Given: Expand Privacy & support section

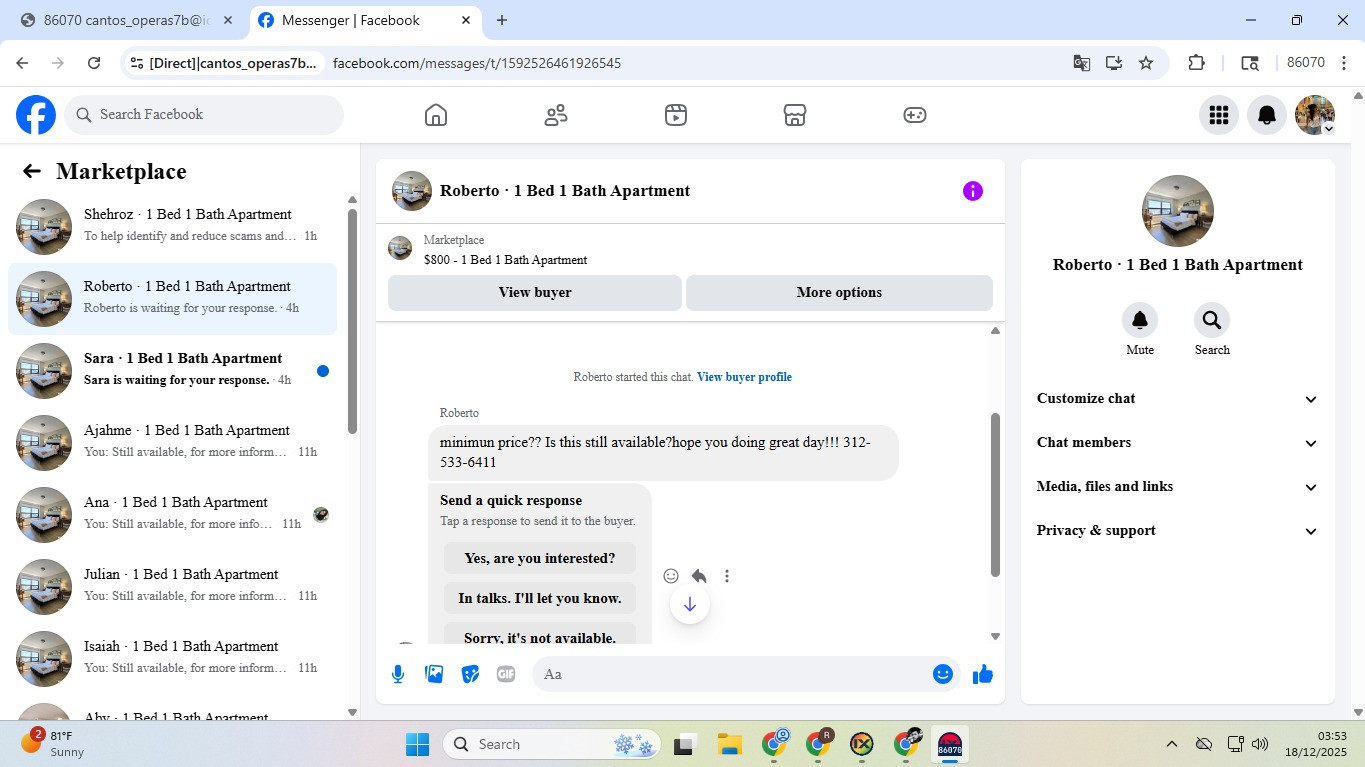Looking at the screenshot, I should click(x=1178, y=531).
